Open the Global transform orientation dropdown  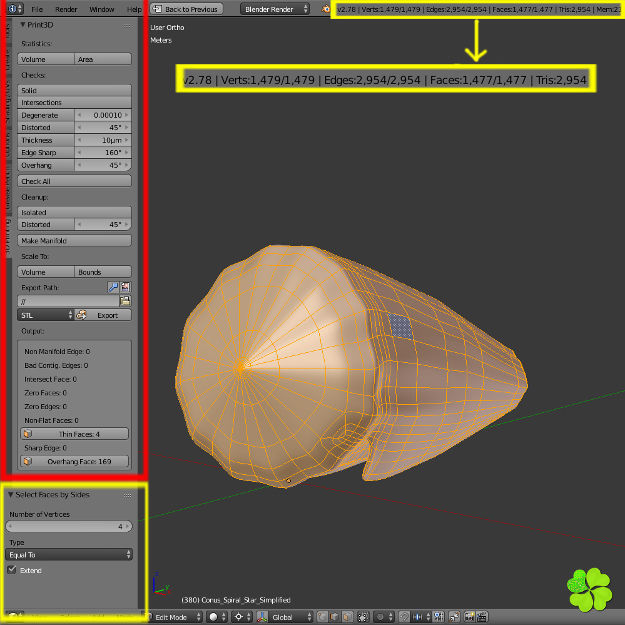point(291,617)
